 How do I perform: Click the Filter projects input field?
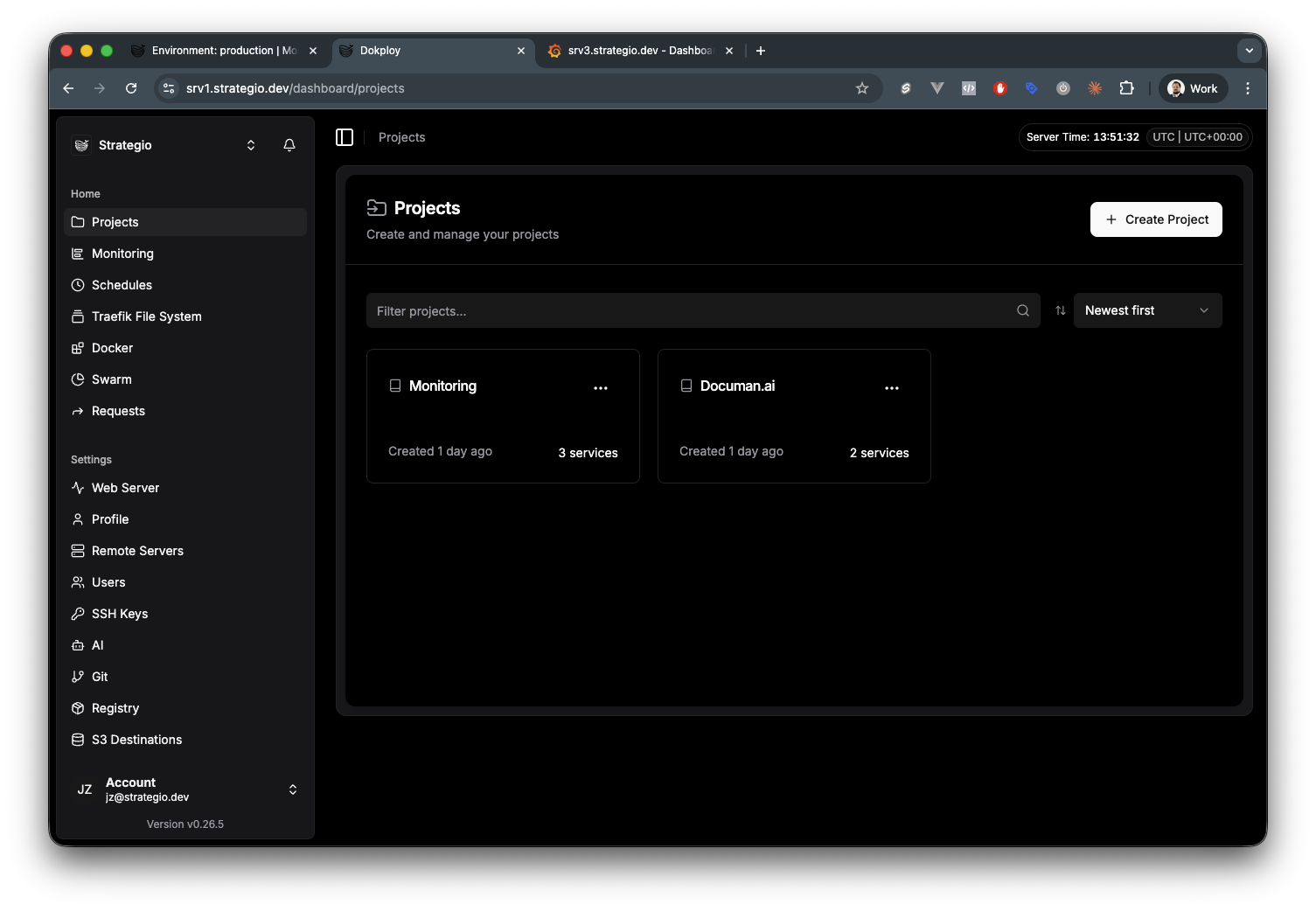pyautogui.click(x=691, y=311)
